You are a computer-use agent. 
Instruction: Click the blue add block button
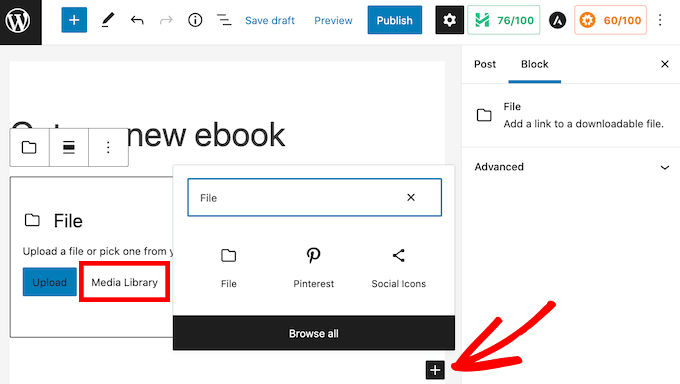click(x=74, y=20)
